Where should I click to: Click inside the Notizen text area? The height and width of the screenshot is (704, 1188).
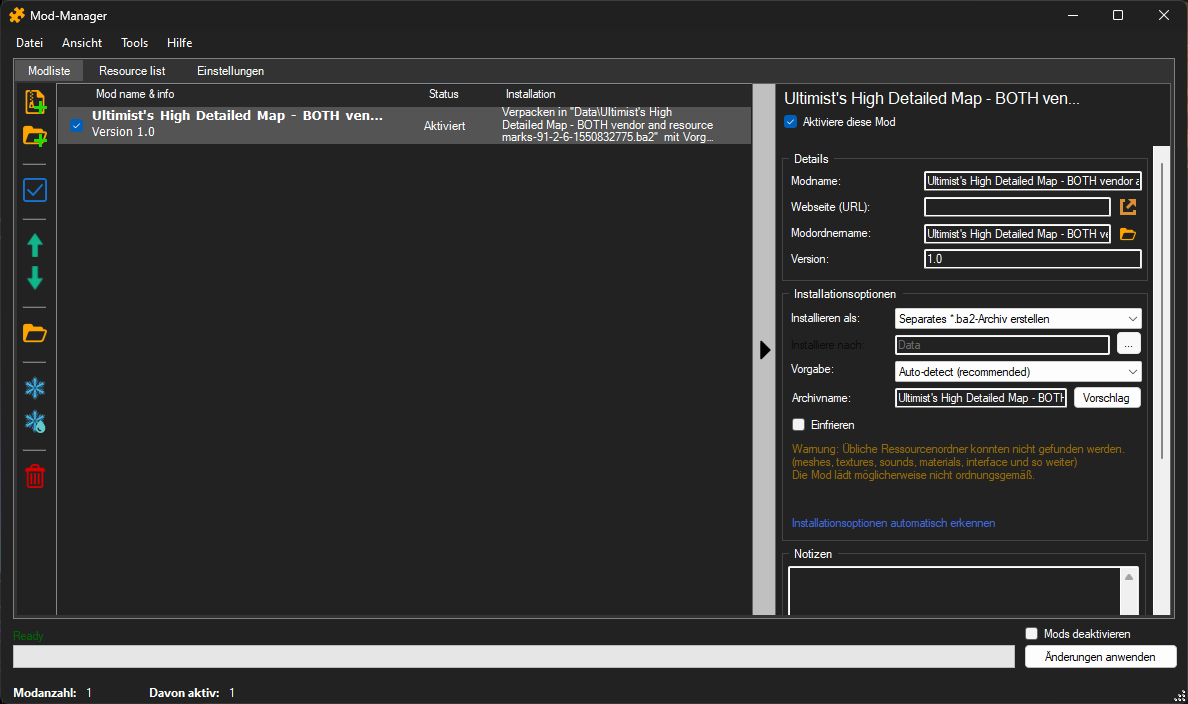[955, 591]
